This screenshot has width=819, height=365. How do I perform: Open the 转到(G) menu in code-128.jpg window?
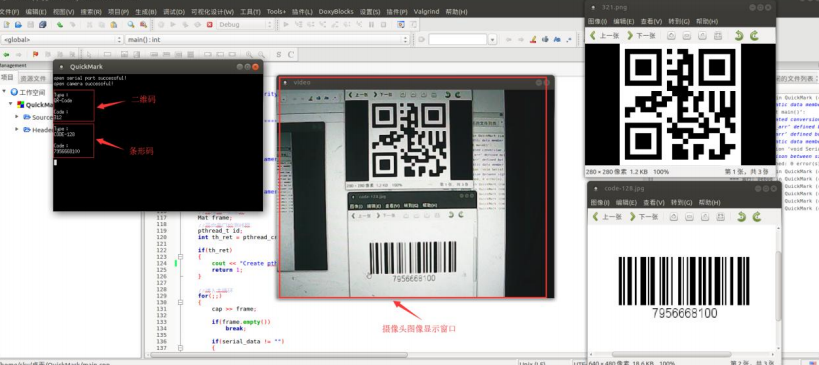coord(681,203)
